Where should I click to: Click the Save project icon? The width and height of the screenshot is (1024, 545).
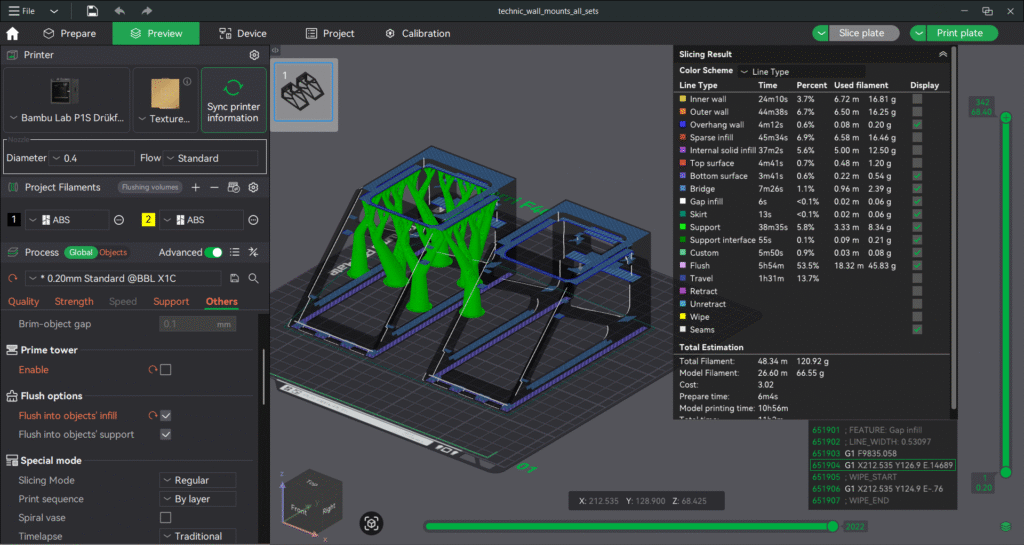point(92,10)
